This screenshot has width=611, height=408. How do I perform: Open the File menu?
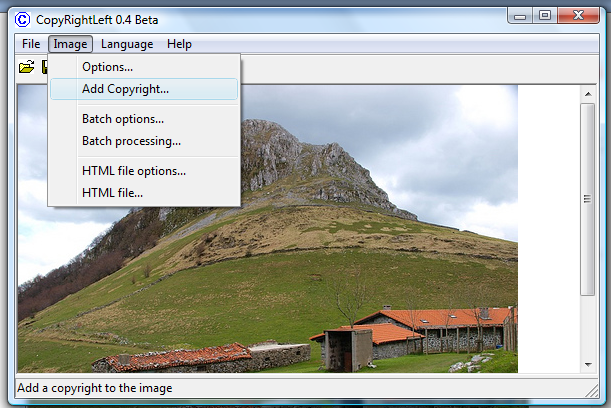tap(31, 44)
